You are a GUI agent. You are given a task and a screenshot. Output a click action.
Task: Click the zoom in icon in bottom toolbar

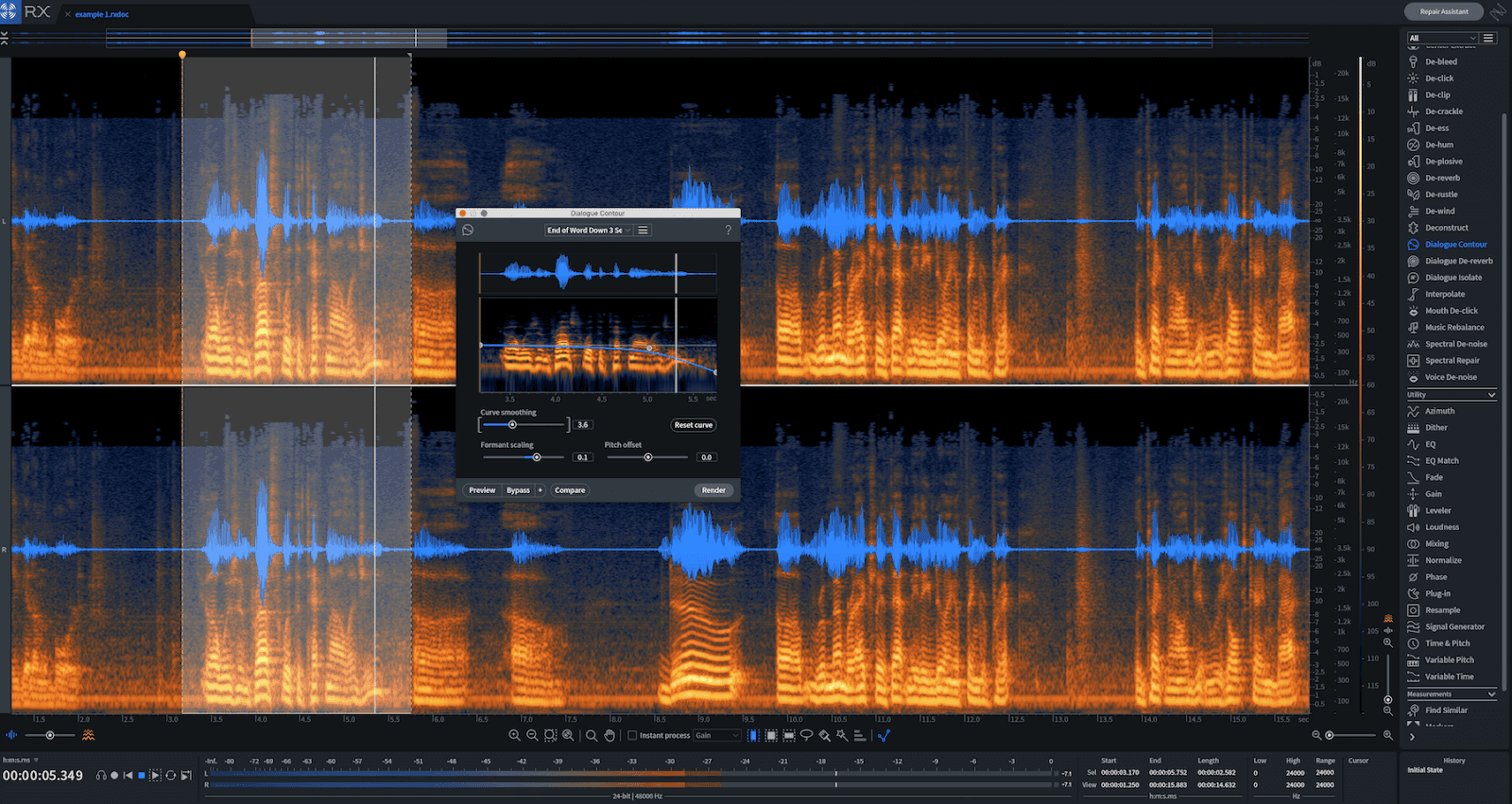[514, 735]
